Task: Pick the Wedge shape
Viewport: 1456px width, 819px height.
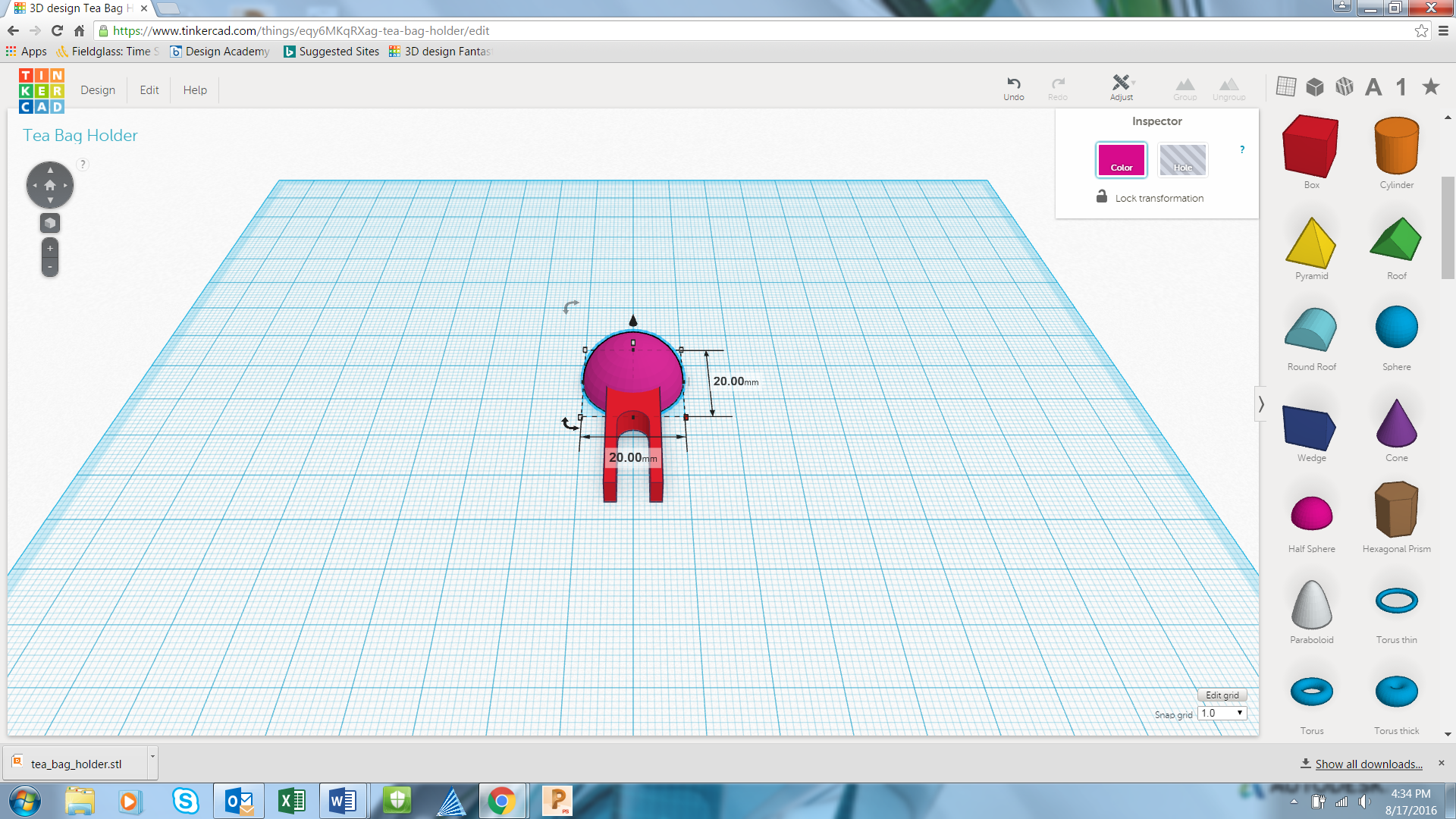Action: pyautogui.click(x=1310, y=428)
